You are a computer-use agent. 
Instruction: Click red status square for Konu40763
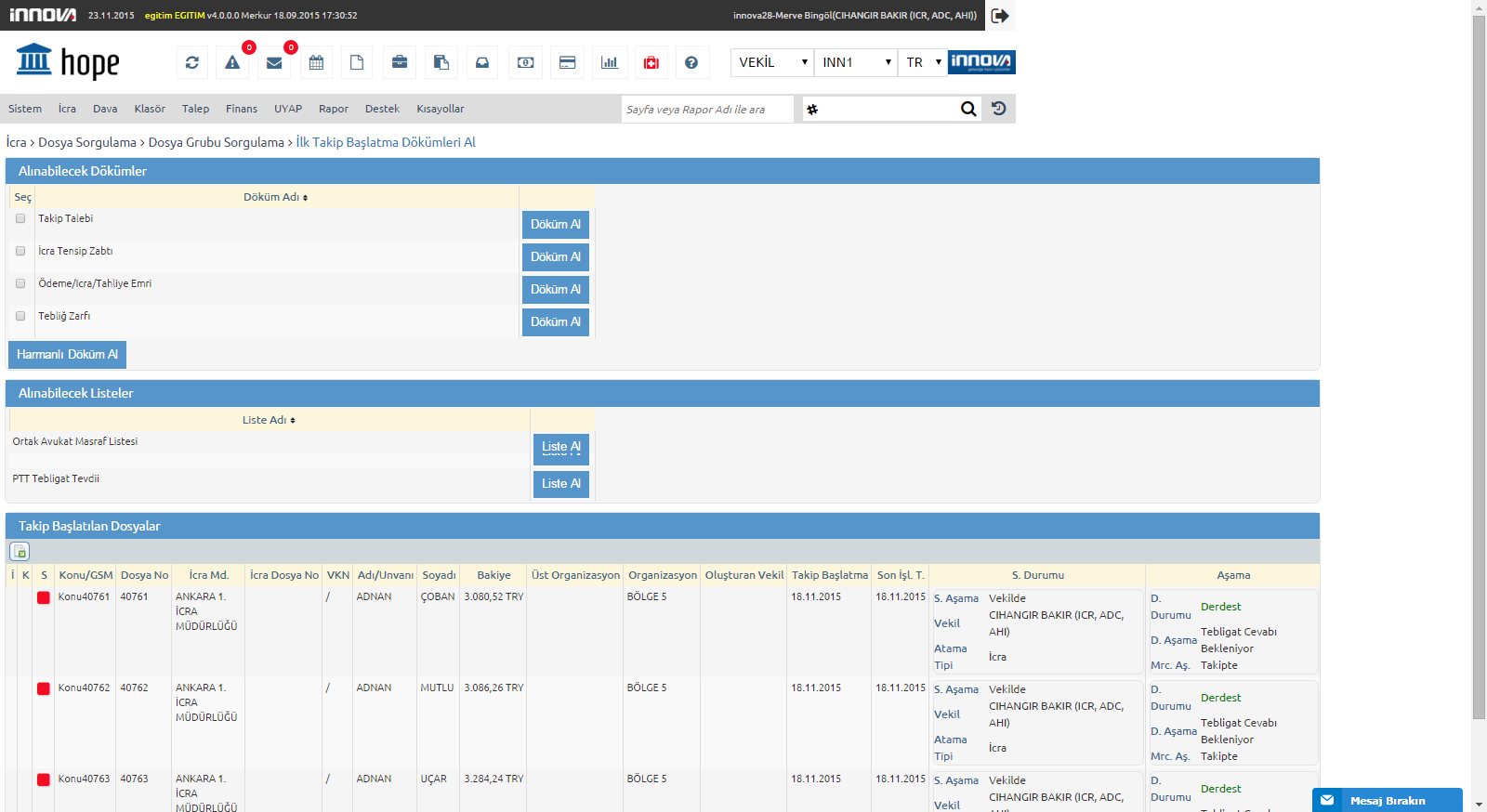pos(44,779)
